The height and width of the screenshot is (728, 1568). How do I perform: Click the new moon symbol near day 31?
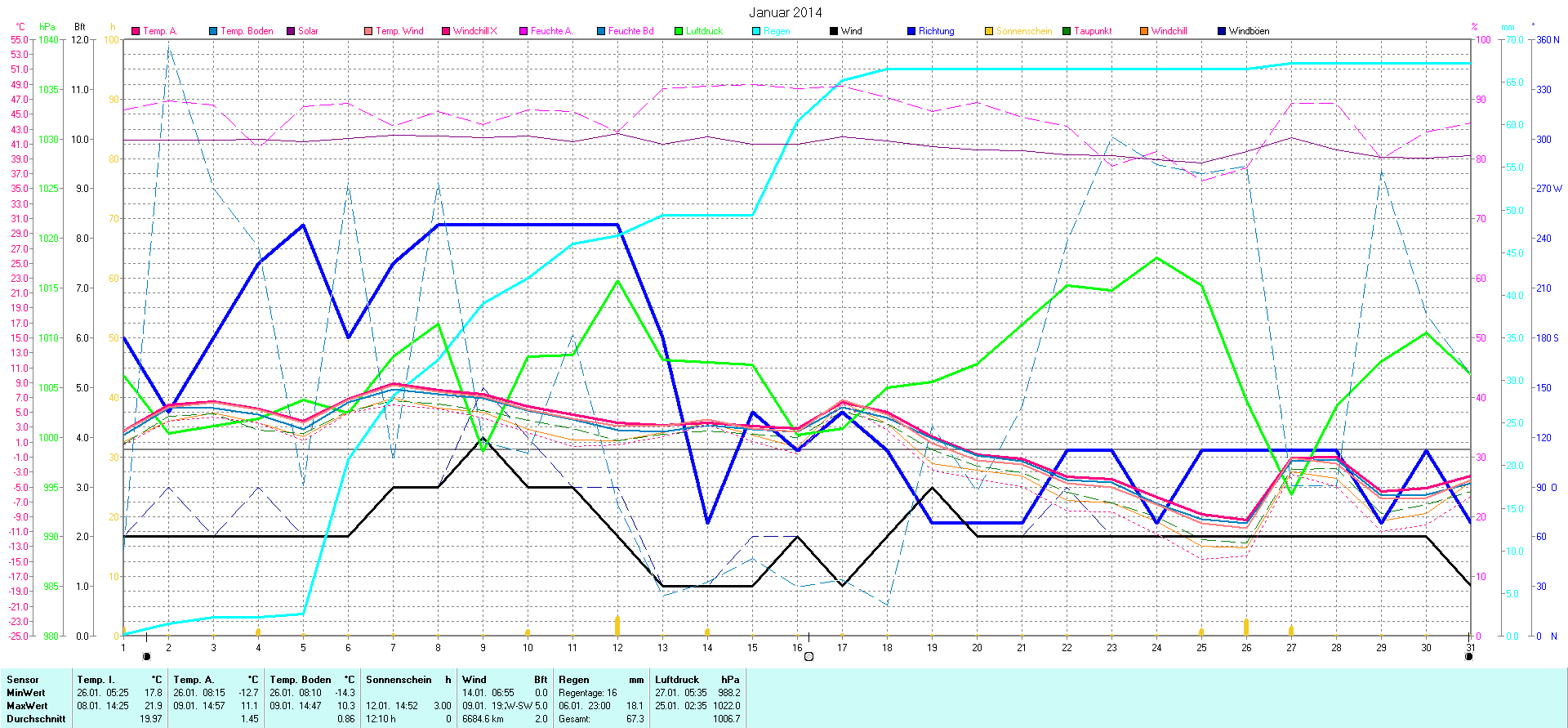(1468, 656)
